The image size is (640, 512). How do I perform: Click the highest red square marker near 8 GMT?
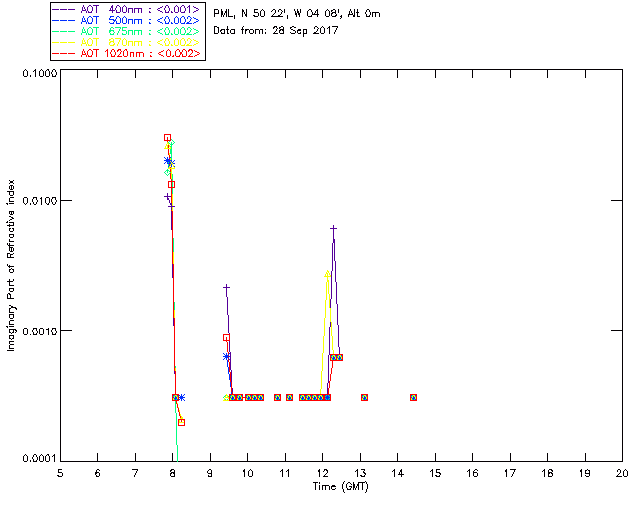(x=167, y=138)
